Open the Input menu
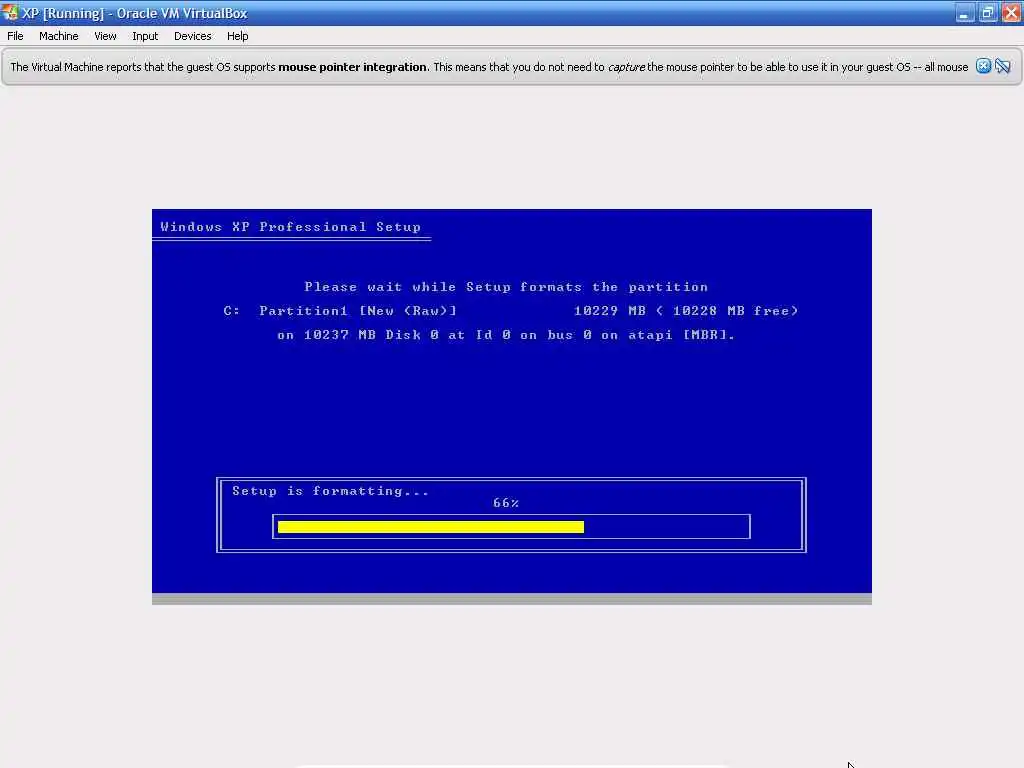The image size is (1024, 768). point(145,36)
